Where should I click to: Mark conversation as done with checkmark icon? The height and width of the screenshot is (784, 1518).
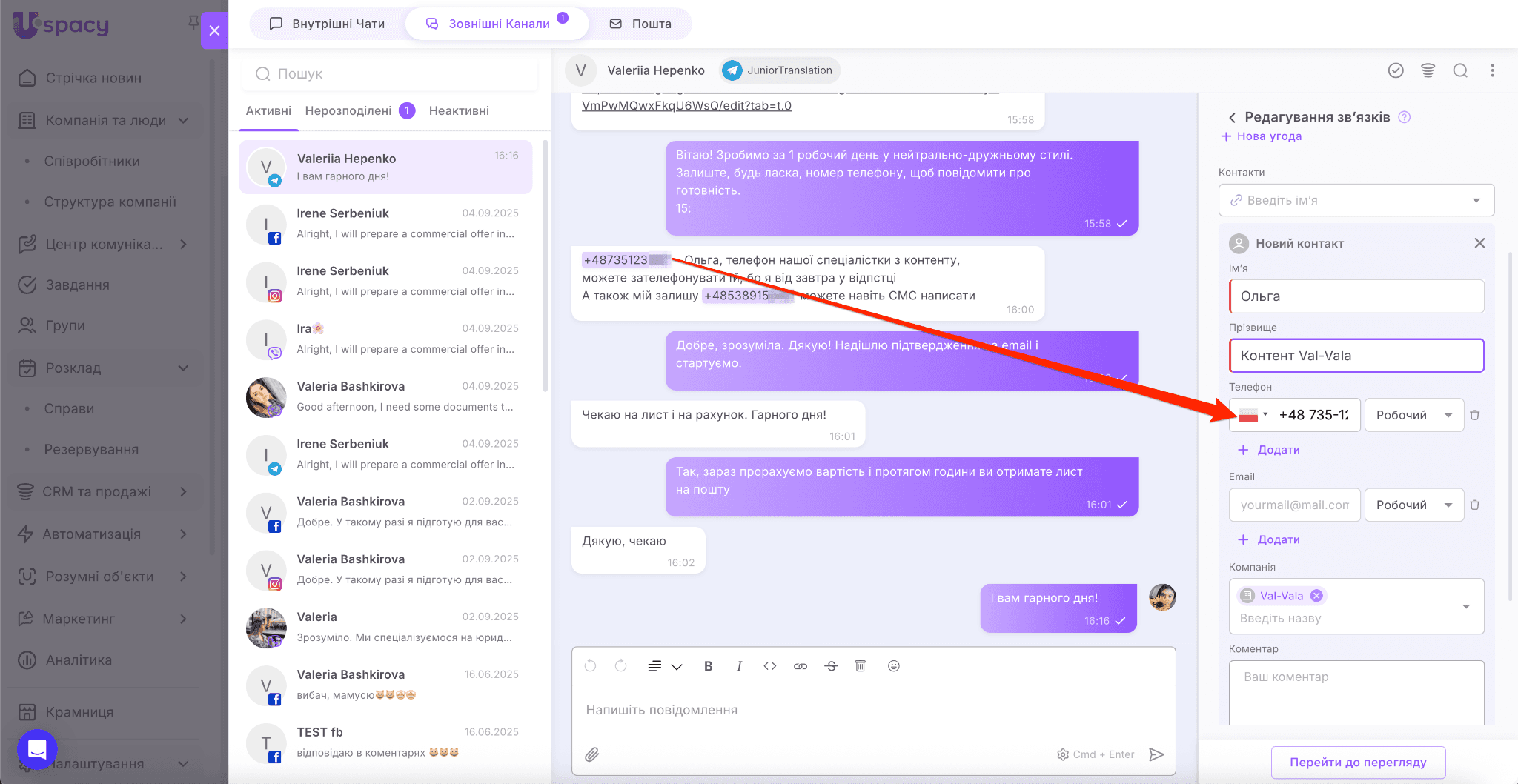(1396, 70)
